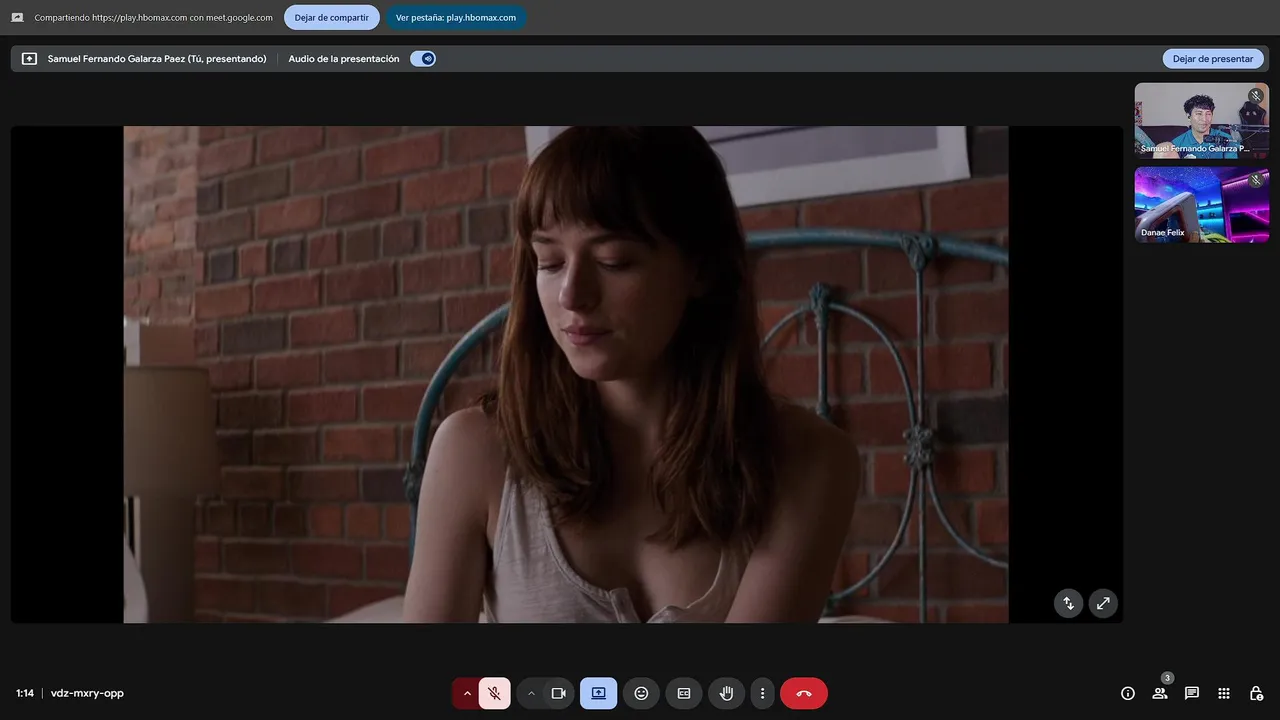Click the presenter name 'Samuel Fernando Galarza Paez (Tú, presentando)'
The image size is (1280, 720).
tap(157, 59)
